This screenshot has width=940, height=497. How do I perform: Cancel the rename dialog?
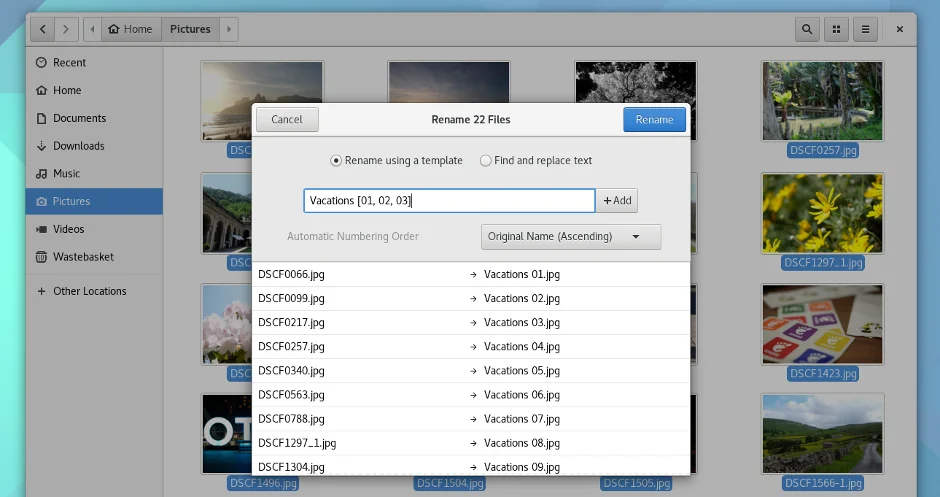pyautogui.click(x=286, y=119)
